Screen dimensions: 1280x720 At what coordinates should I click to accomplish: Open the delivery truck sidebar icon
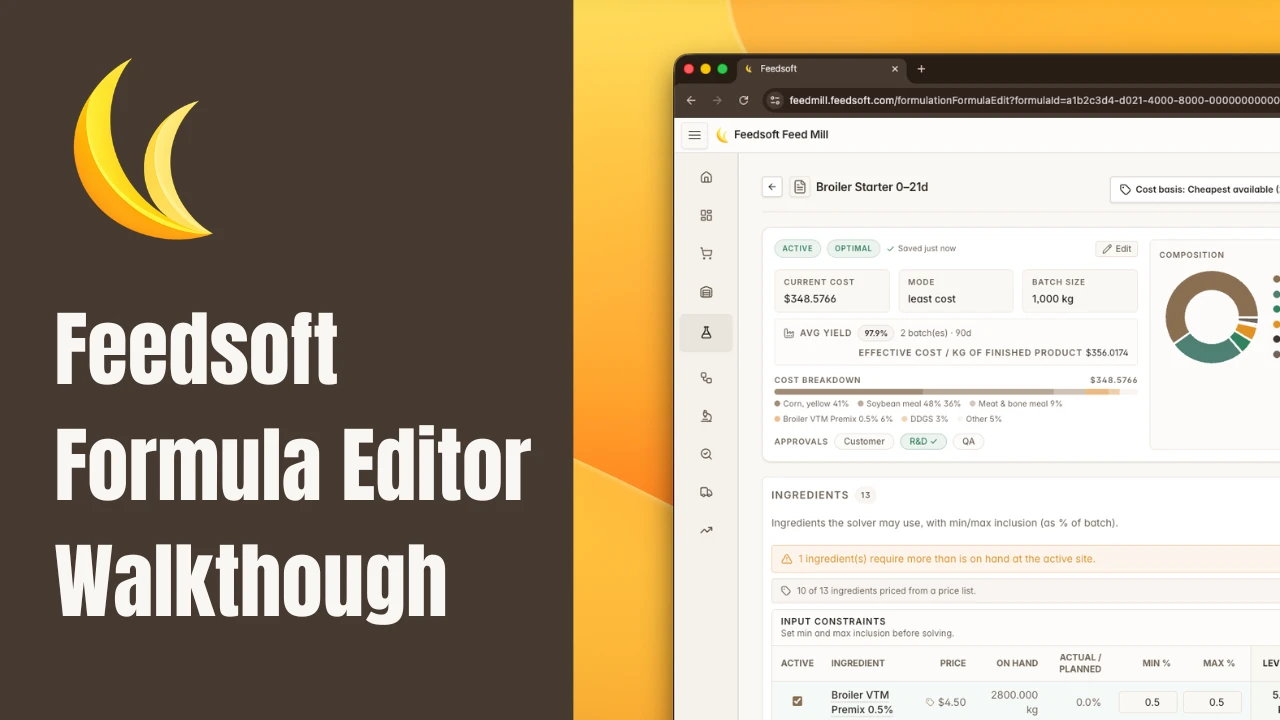pos(706,492)
